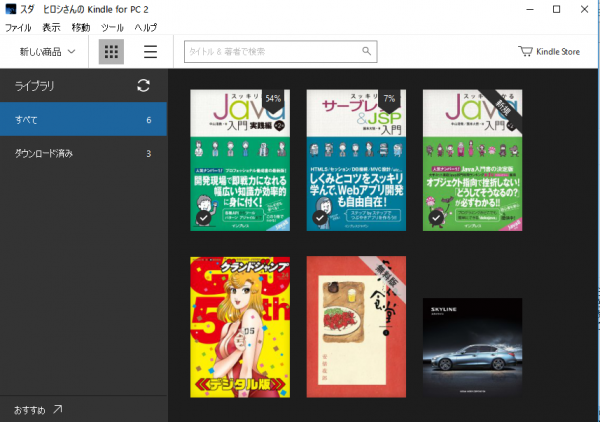Viewport: 600px width, 422px height.
Task: Open the ツール menu
Action: (112, 28)
